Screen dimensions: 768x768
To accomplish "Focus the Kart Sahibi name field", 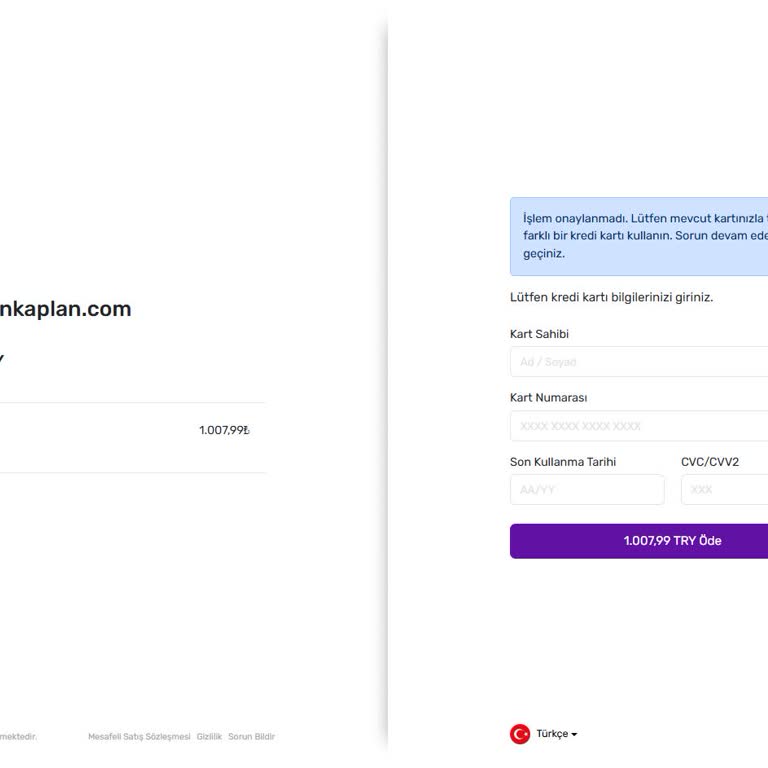I will [640, 362].
